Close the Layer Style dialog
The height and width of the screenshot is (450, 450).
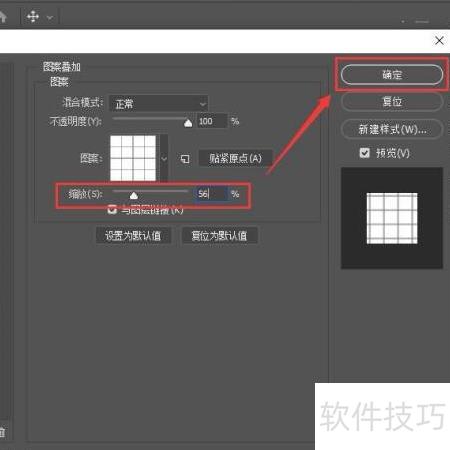click(439, 41)
